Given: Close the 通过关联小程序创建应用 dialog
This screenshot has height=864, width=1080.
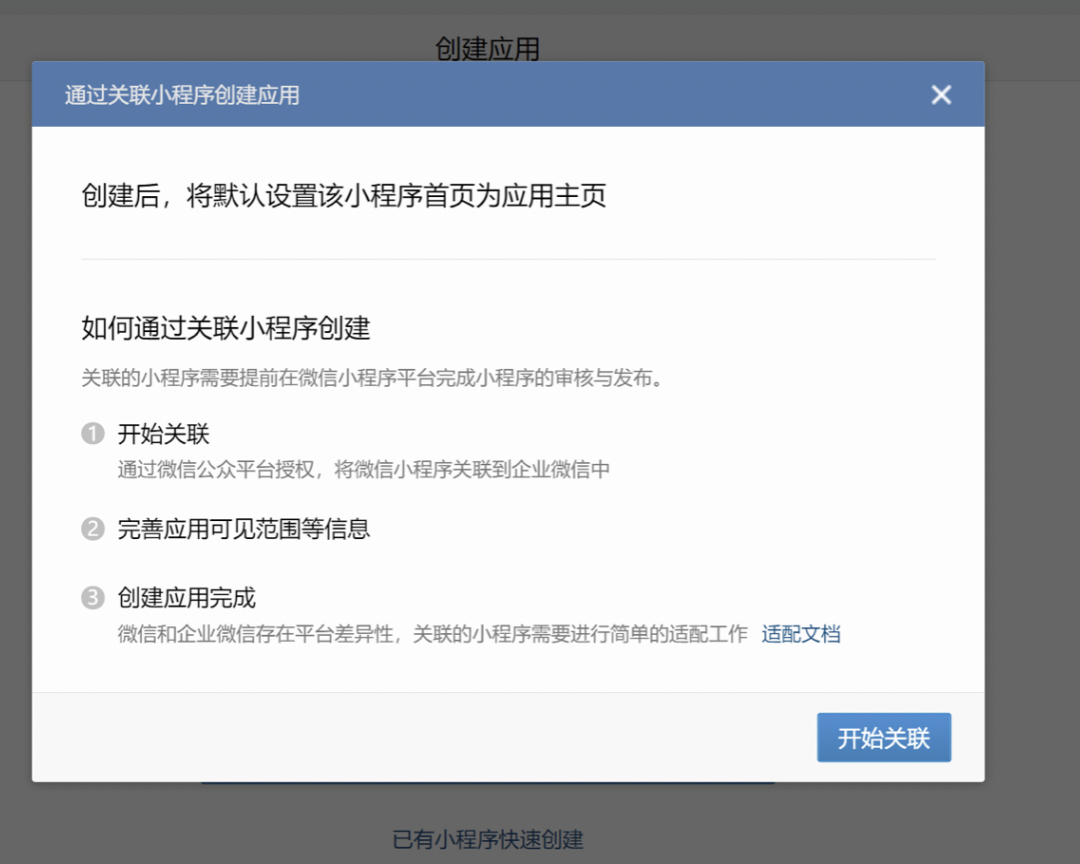Looking at the screenshot, I should coord(941,94).
